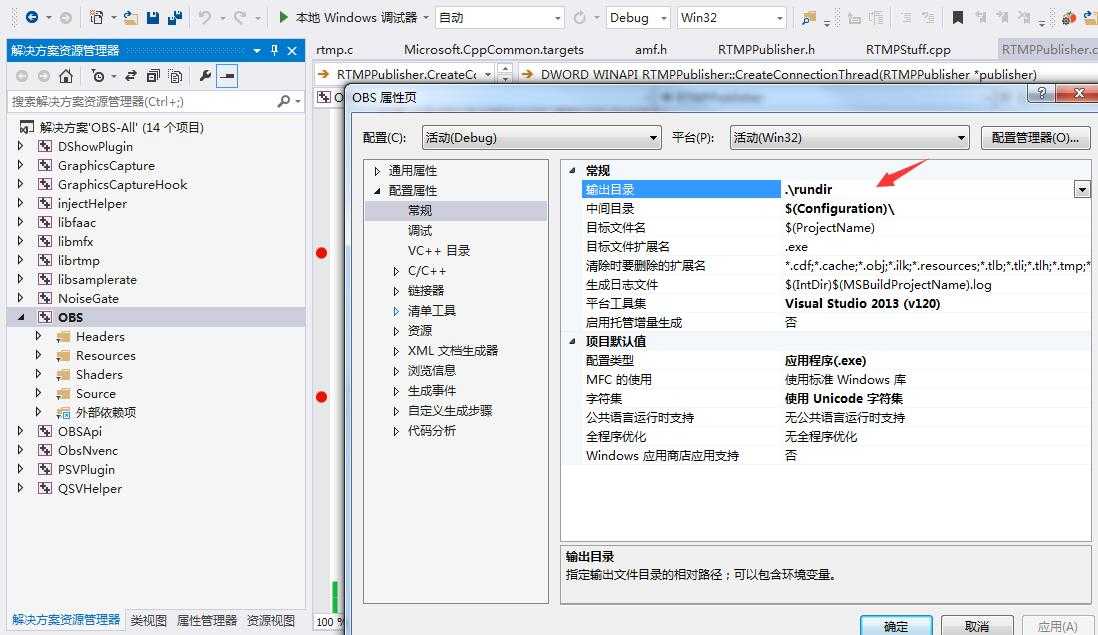The width and height of the screenshot is (1098, 635).
Task: Switch to the 类视图 bottom tab
Action: tap(148, 620)
